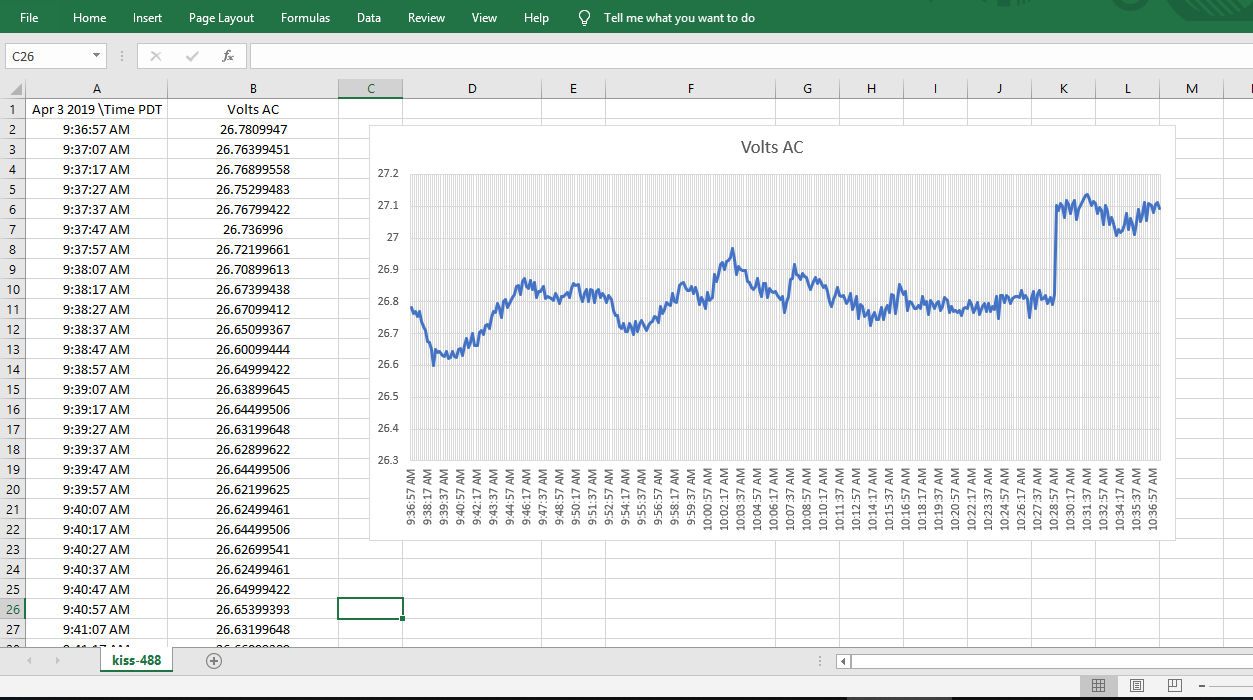Switch to Normal view icon in status bar
Image resolution: width=1253 pixels, height=700 pixels.
coord(1098,686)
